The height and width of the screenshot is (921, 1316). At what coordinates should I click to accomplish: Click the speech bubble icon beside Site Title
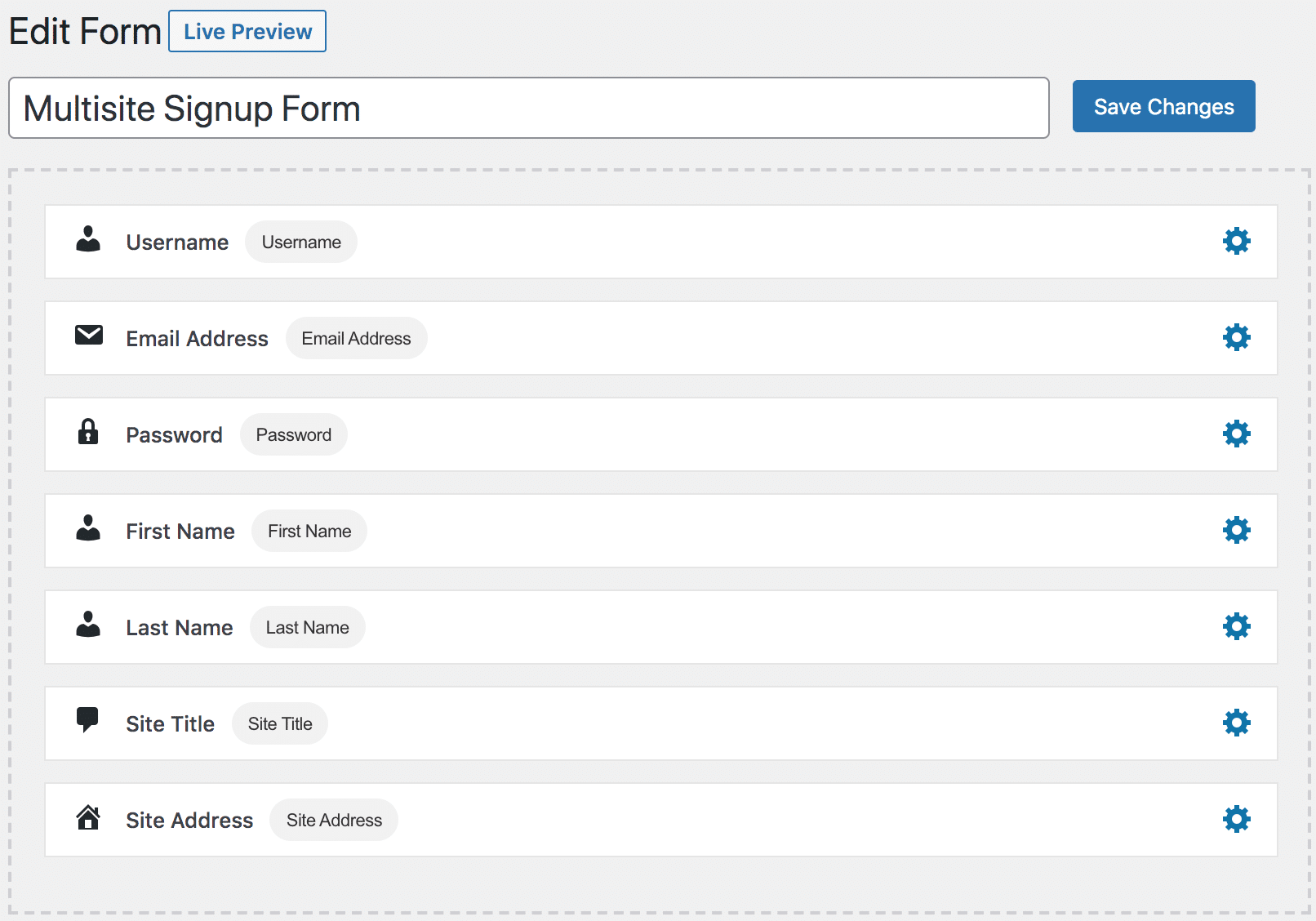[x=88, y=722]
